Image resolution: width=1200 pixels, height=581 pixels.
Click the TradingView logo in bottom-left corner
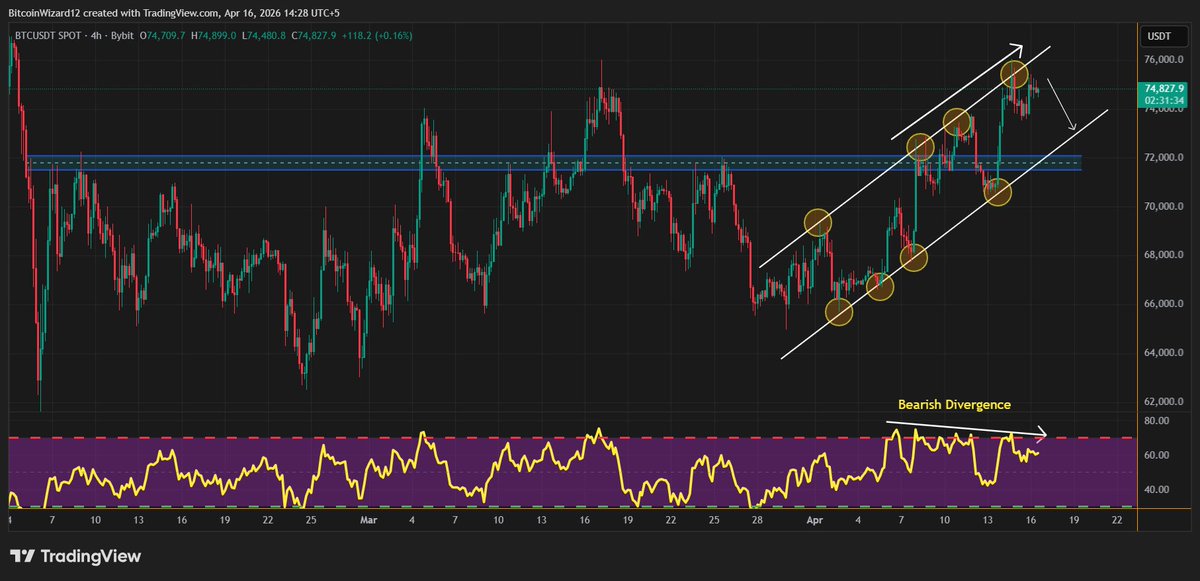coord(75,556)
